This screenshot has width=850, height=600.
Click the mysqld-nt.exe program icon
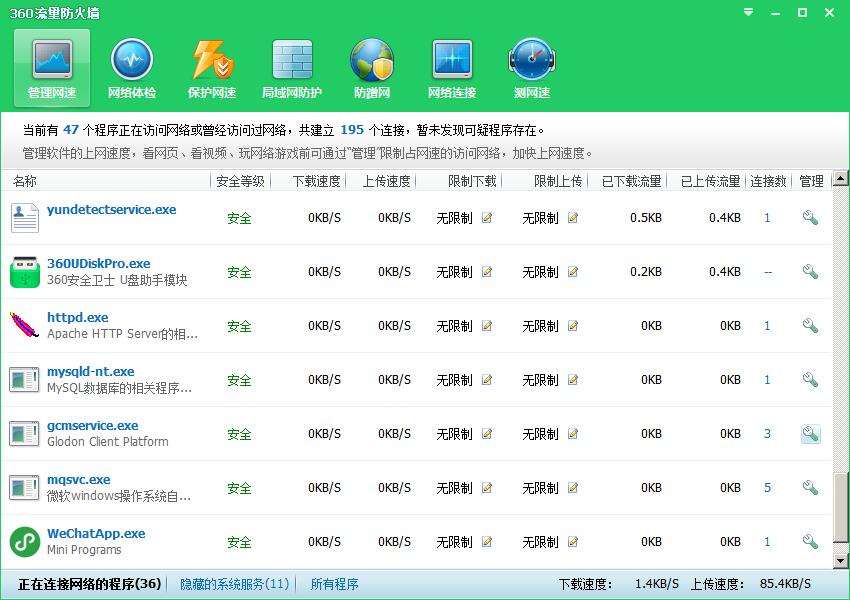coord(24,380)
